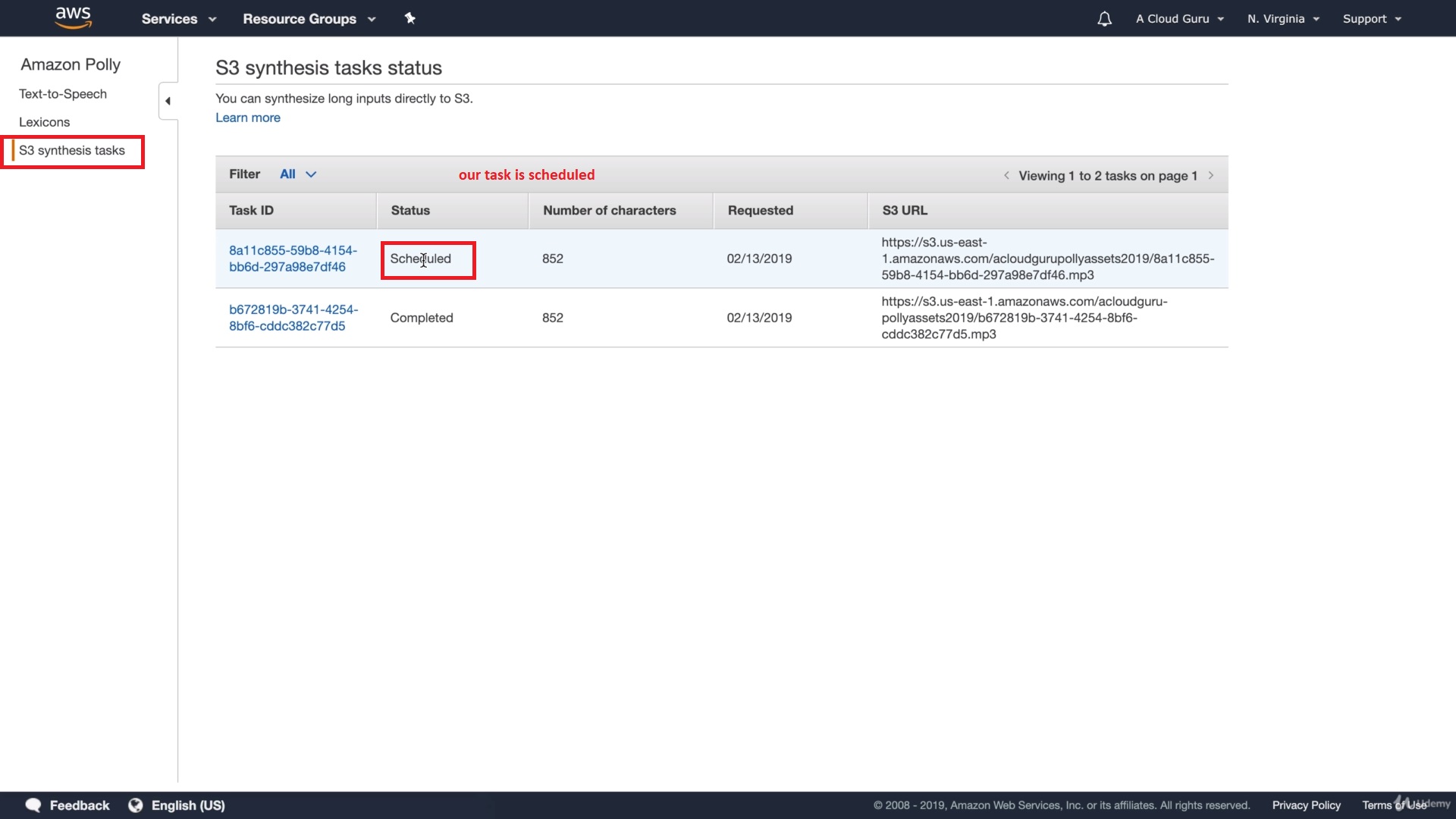This screenshot has width=1456, height=819.
Task: Open the Services dropdown menu
Action: click(178, 19)
